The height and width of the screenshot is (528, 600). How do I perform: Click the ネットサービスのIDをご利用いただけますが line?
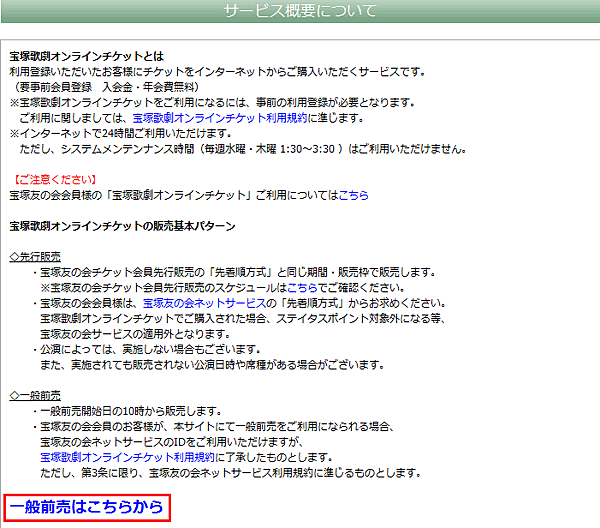click(x=172, y=442)
